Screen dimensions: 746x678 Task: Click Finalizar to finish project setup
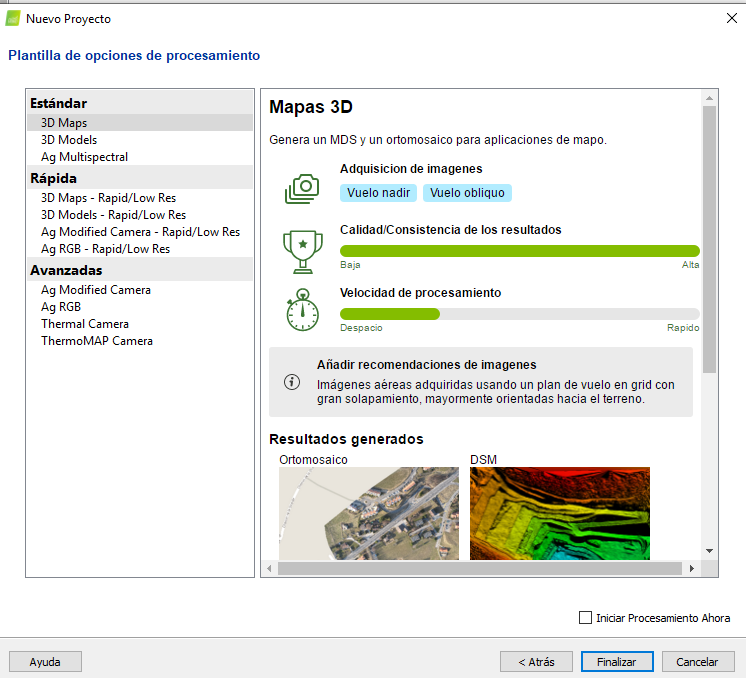point(617,662)
